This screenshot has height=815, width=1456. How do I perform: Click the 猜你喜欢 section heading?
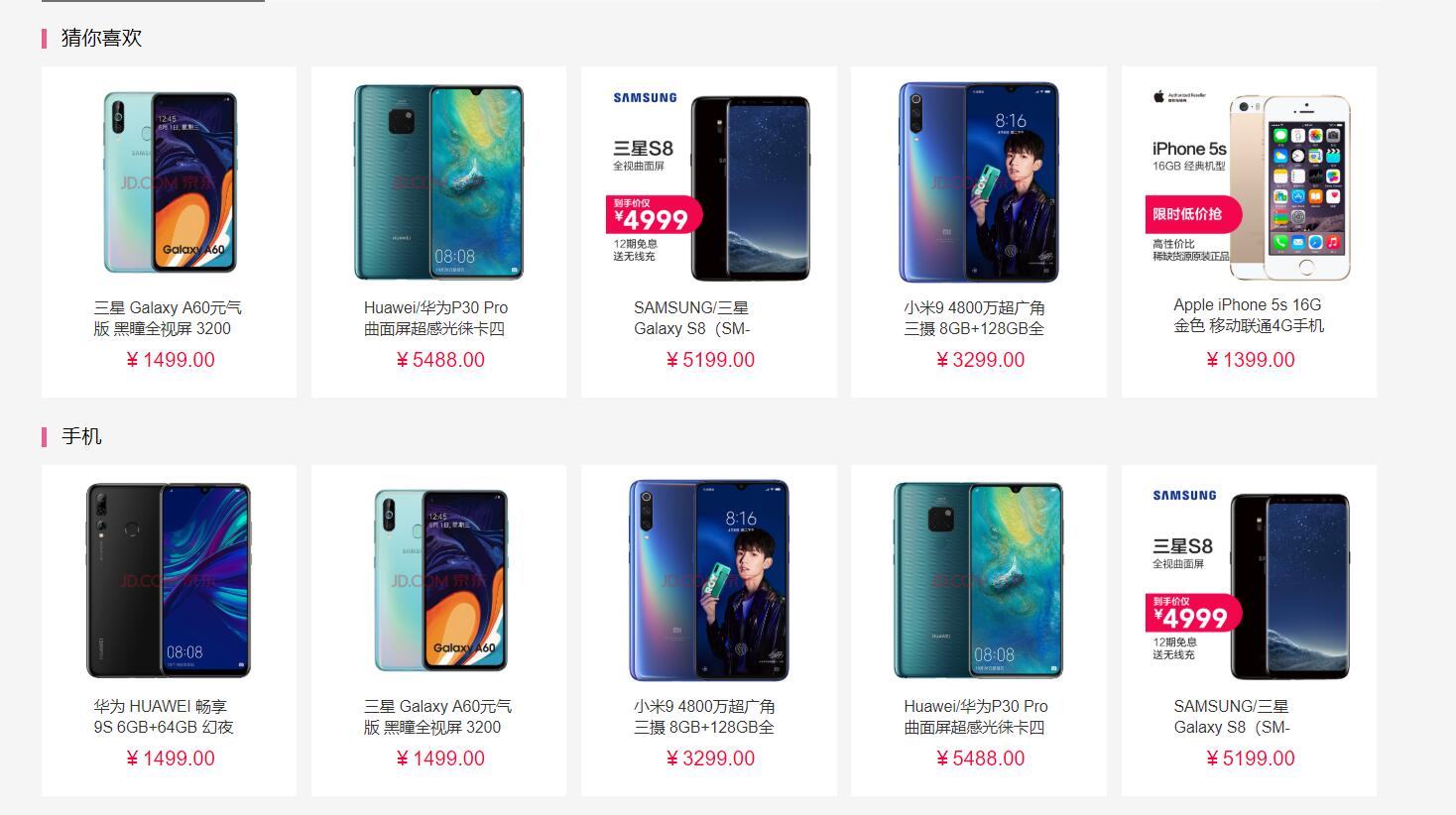101,38
